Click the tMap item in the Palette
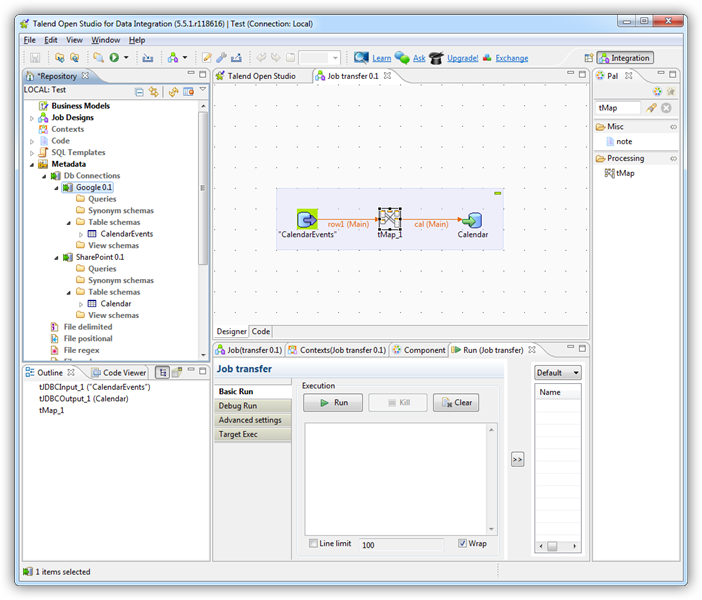The width and height of the screenshot is (702, 600). tap(624, 173)
